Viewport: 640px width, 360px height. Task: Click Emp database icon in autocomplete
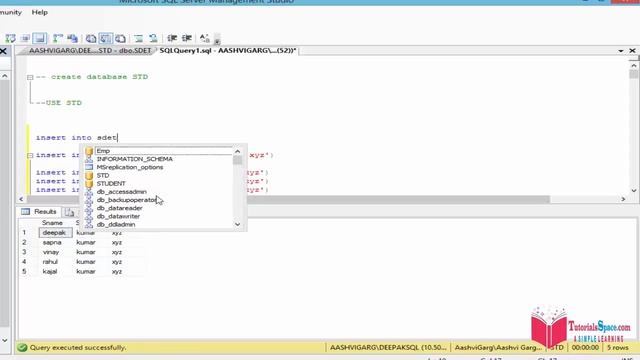click(x=89, y=151)
